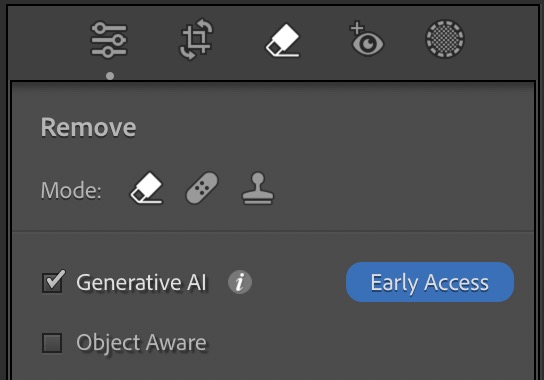Click the Remove panel heading
Image resolution: width=544 pixels, height=380 pixels.
tap(88, 127)
